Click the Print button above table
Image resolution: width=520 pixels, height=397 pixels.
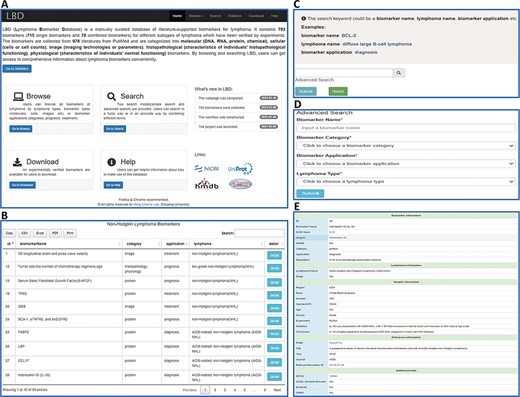70,233
